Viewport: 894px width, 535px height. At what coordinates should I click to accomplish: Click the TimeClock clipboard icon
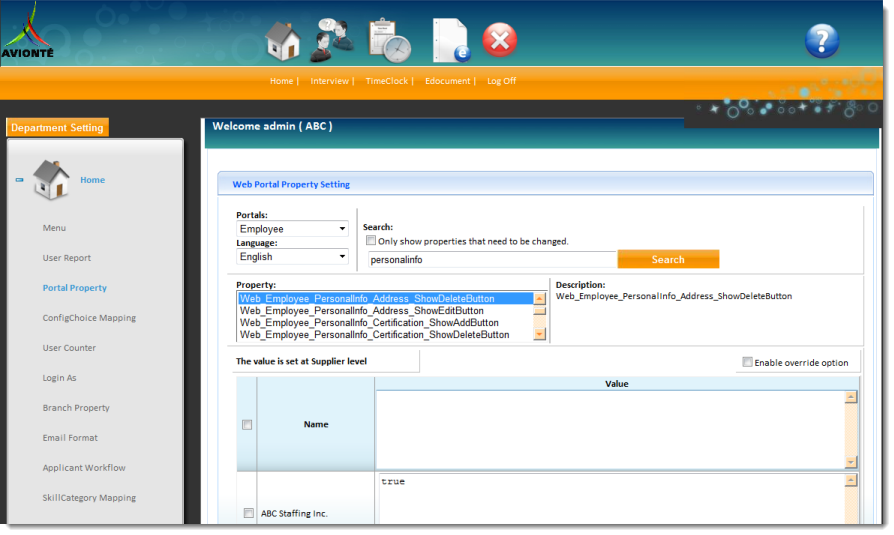pos(388,41)
